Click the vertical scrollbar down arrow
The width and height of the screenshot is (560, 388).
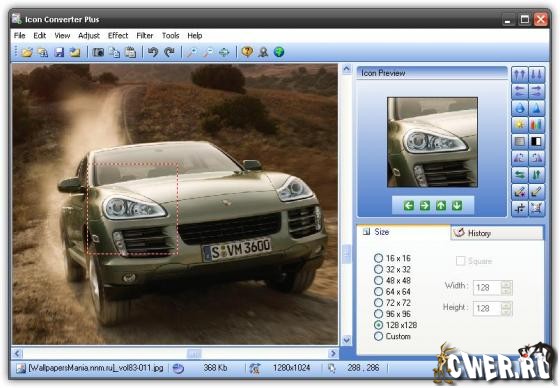pos(346,339)
